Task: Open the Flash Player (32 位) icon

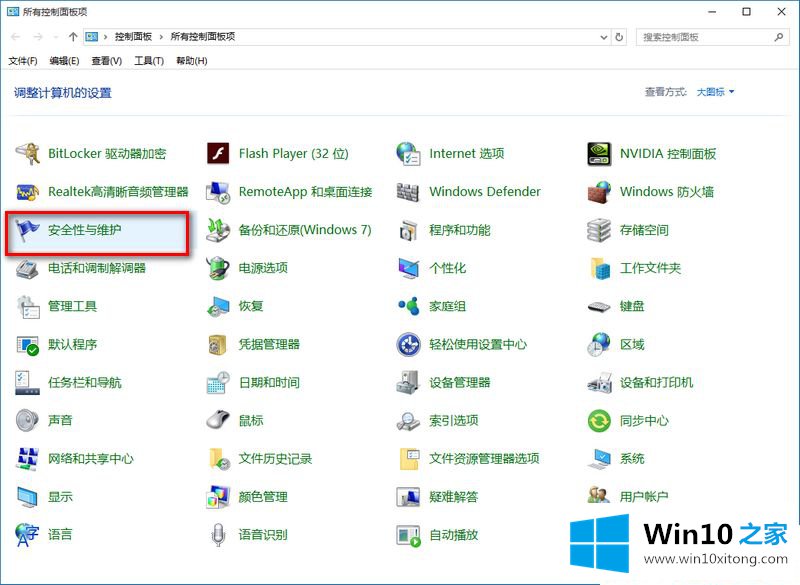Action: [x=218, y=154]
